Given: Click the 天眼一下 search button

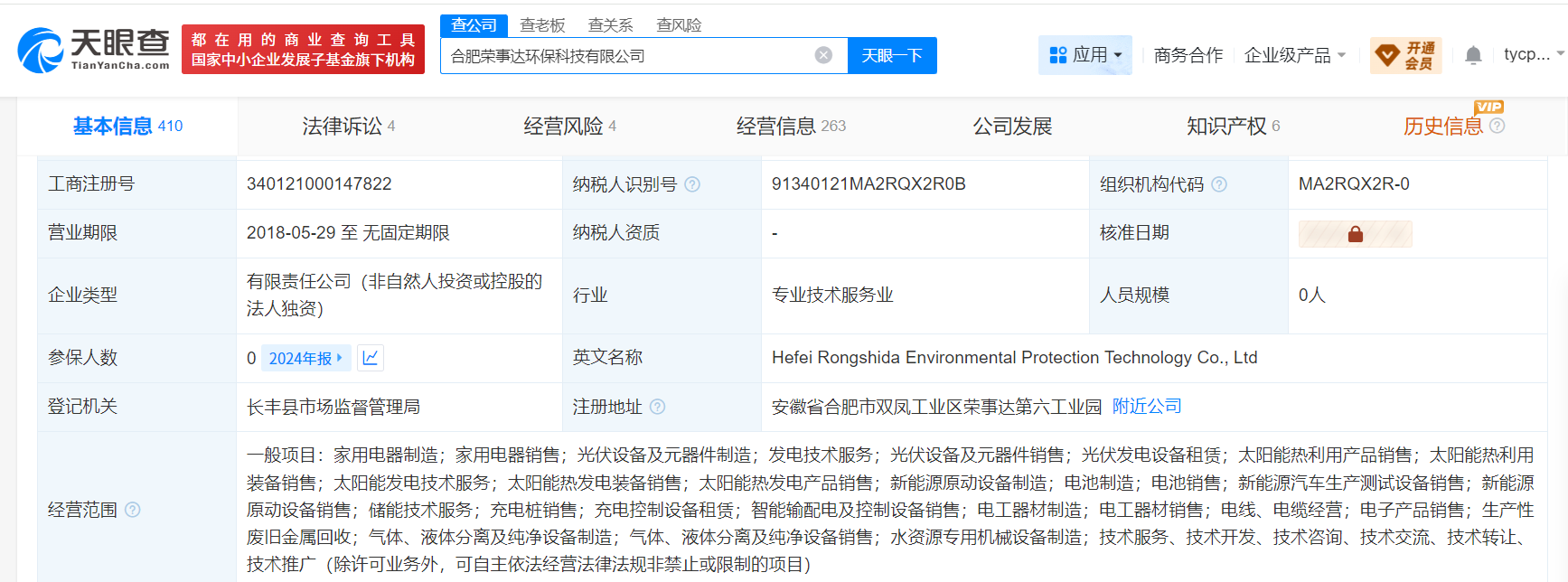Looking at the screenshot, I should [x=892, y=55].
